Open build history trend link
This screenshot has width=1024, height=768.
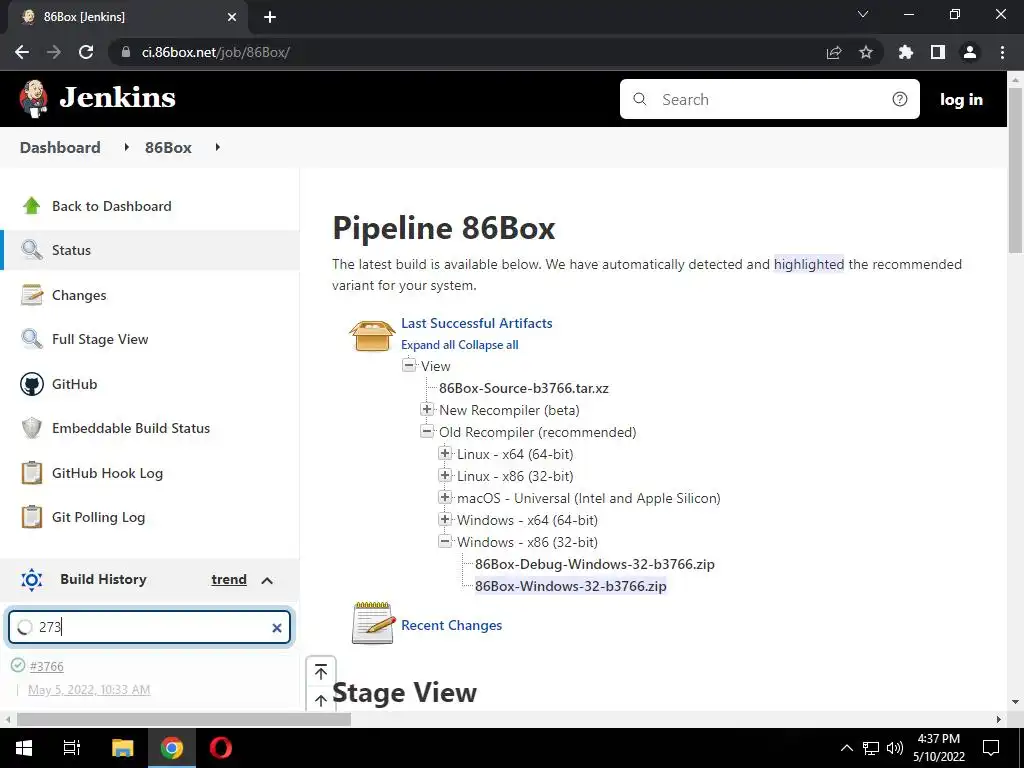tap(229, 579)
